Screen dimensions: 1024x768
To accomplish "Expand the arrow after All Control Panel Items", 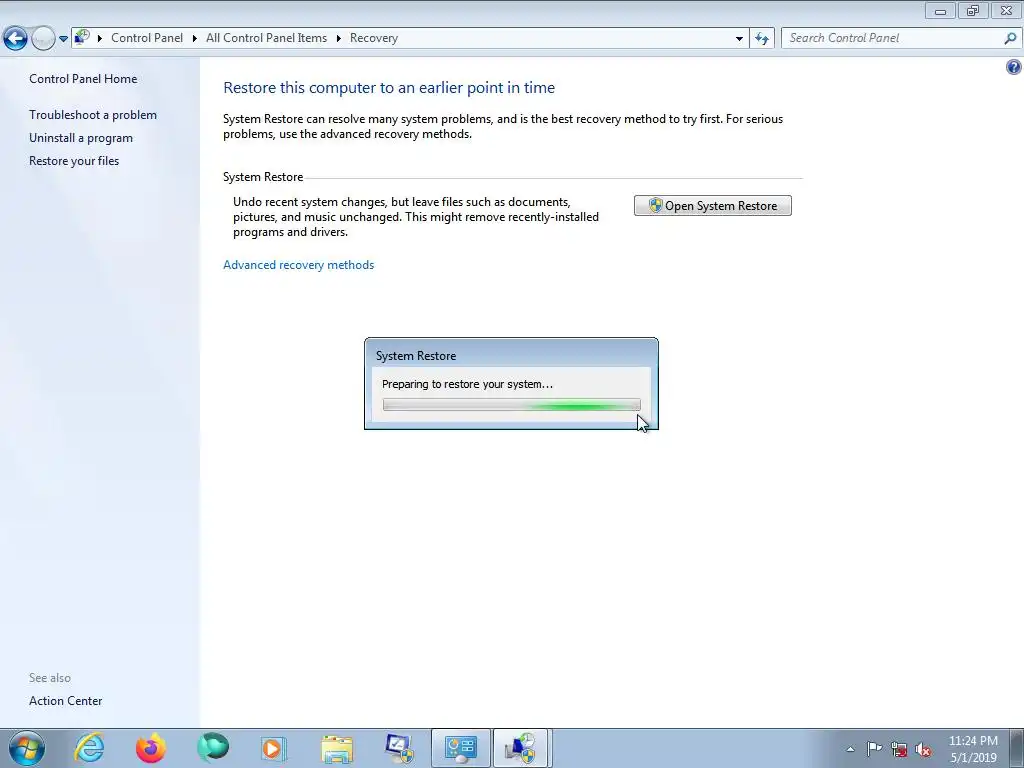I will point(339,39).
